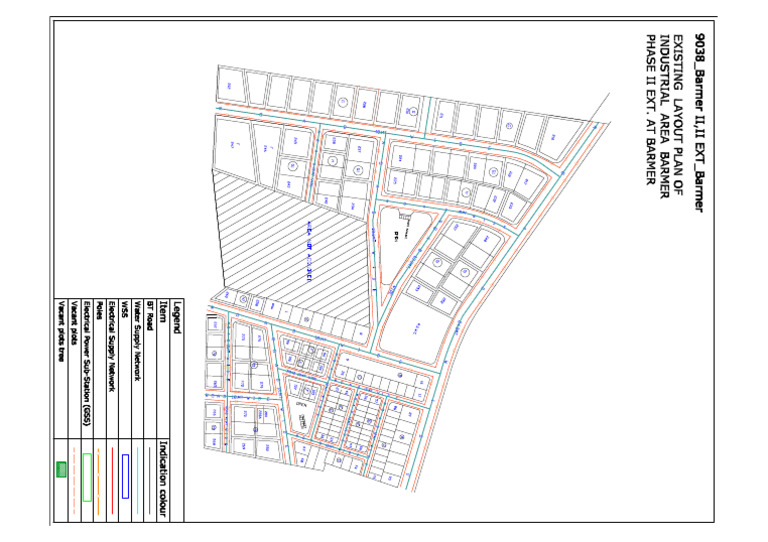768x542 pixels.
Task: Click the "PHASE II EXT. AT BARMER" heading line
Action: [650, 110]
